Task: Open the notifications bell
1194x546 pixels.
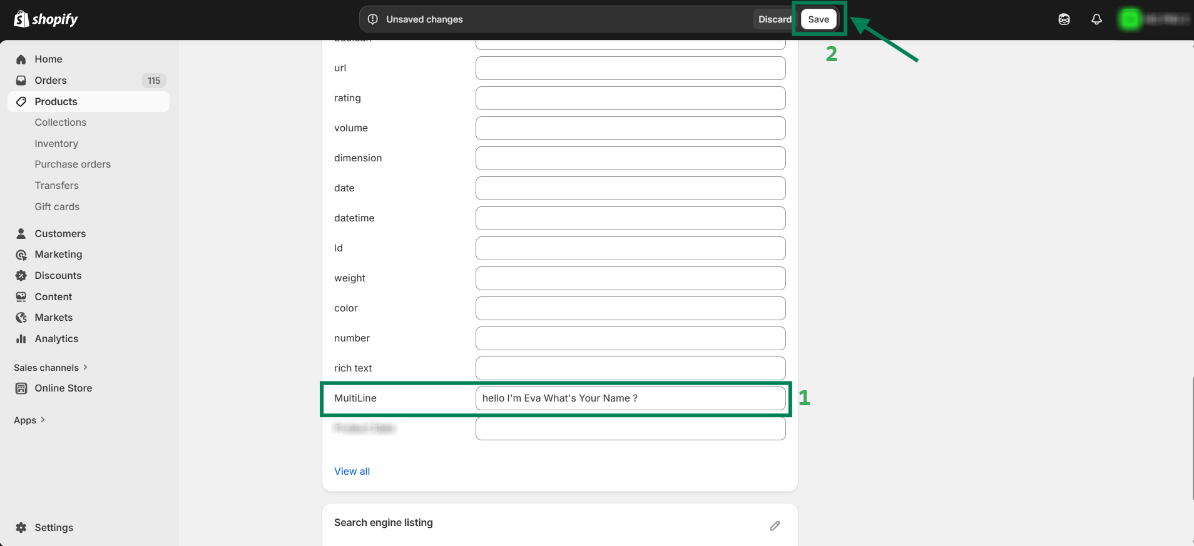Action: tap(1096, 19)
